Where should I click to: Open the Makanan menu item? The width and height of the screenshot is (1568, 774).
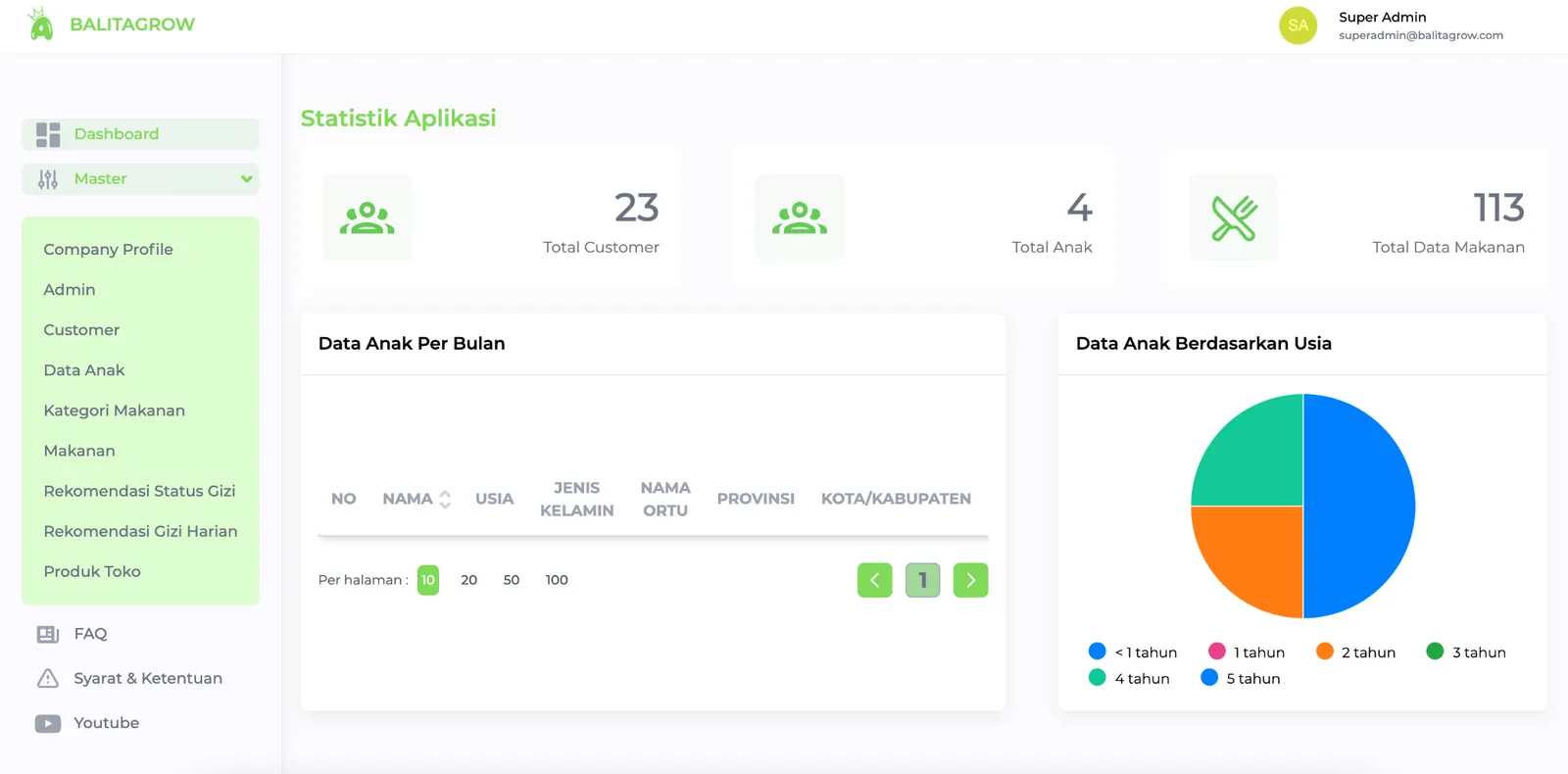tap(79, 451)
